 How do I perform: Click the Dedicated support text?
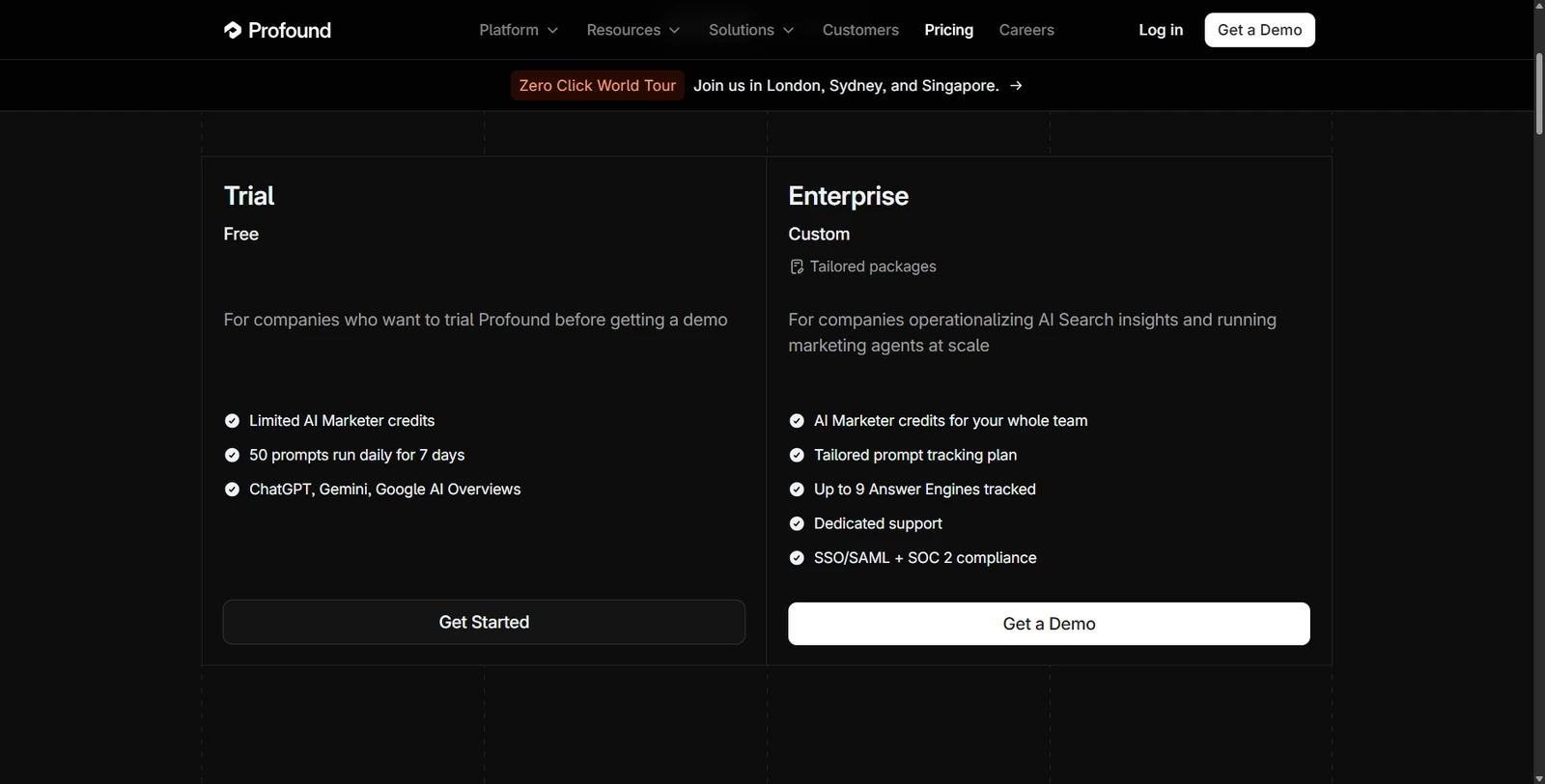(878, 523)
